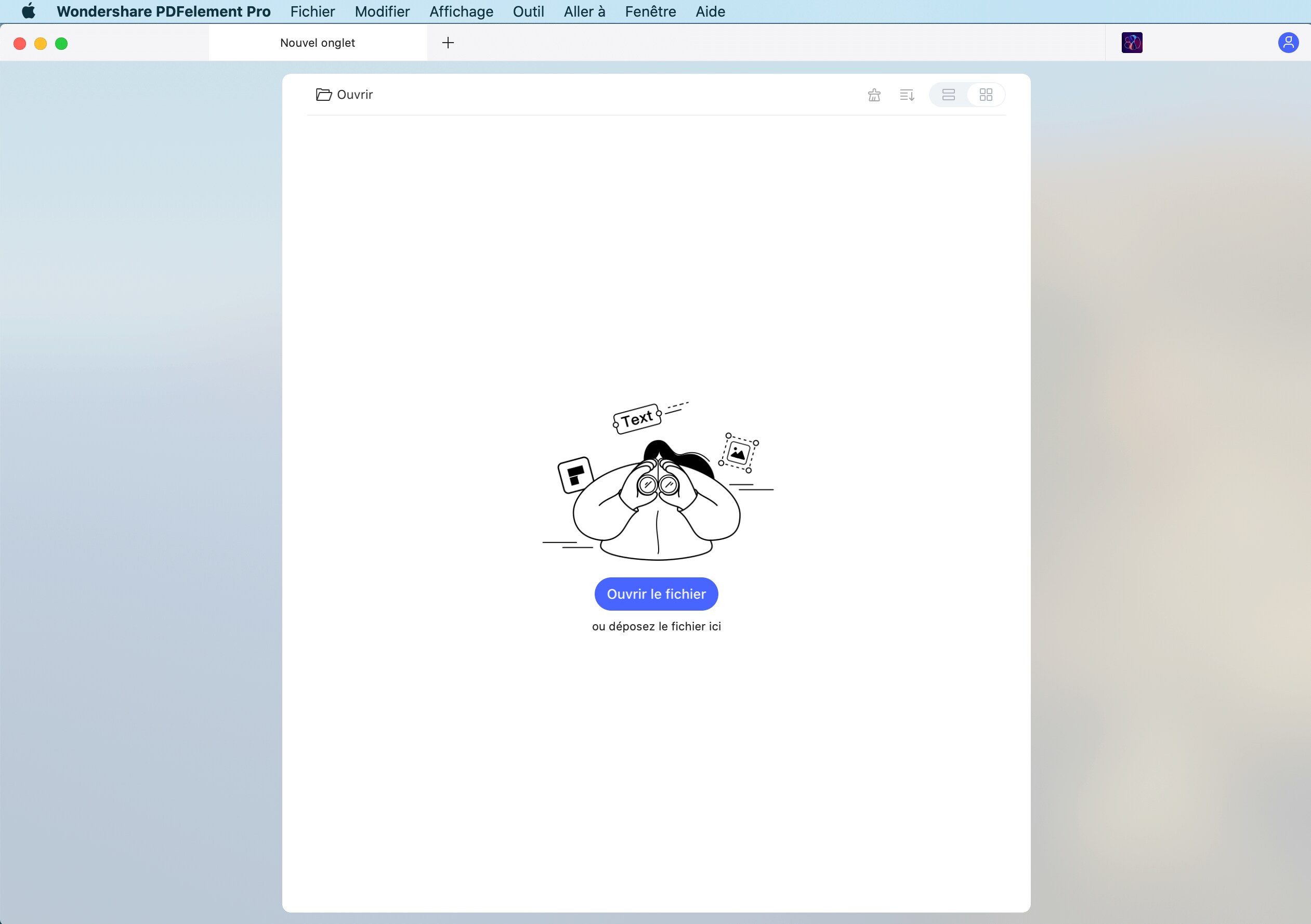The height and width of the screenshot is (924, 1311).
Task: Open the user account avatar
Action: [1288, 43]
